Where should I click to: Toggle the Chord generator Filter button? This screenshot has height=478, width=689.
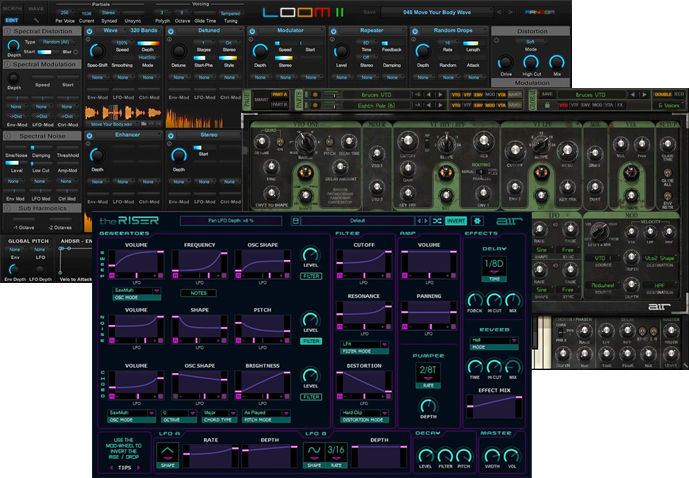coord(311,397)
